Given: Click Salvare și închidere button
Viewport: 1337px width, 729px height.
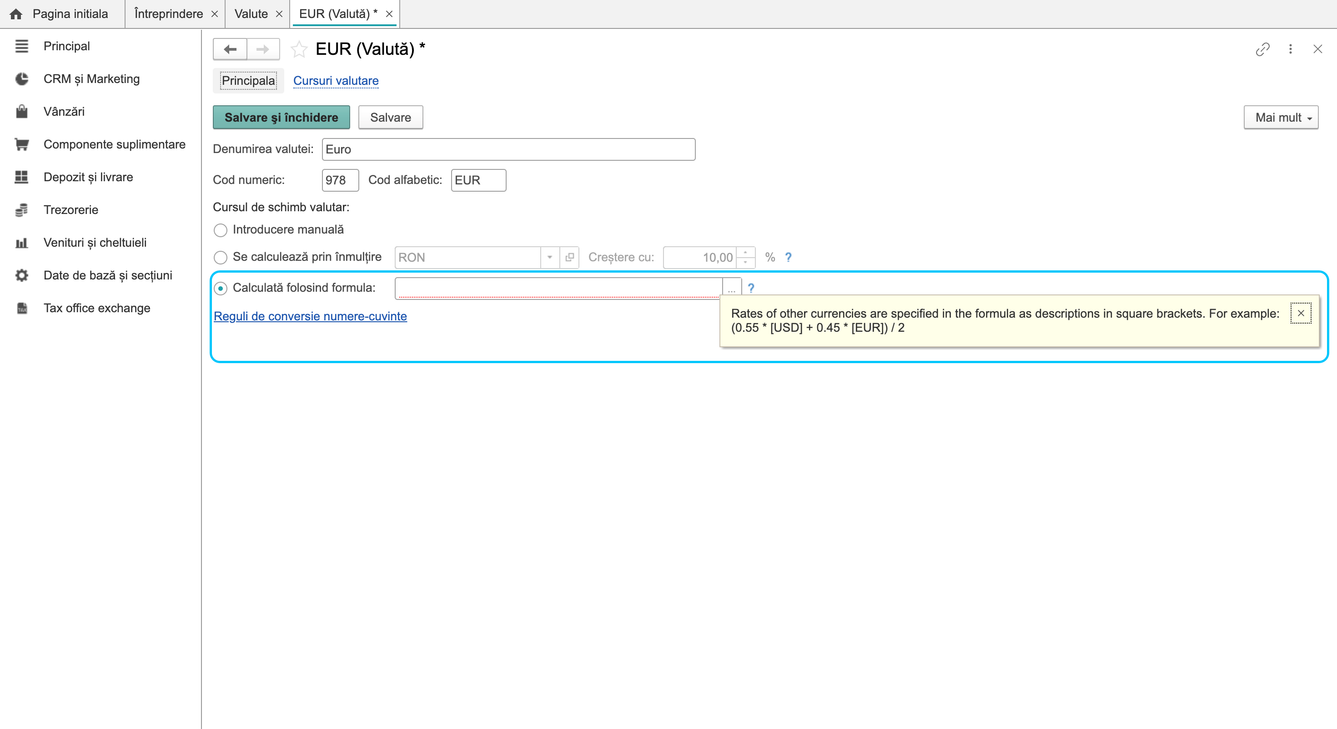Looking at the screenshot, I should [x=281, y=118].
